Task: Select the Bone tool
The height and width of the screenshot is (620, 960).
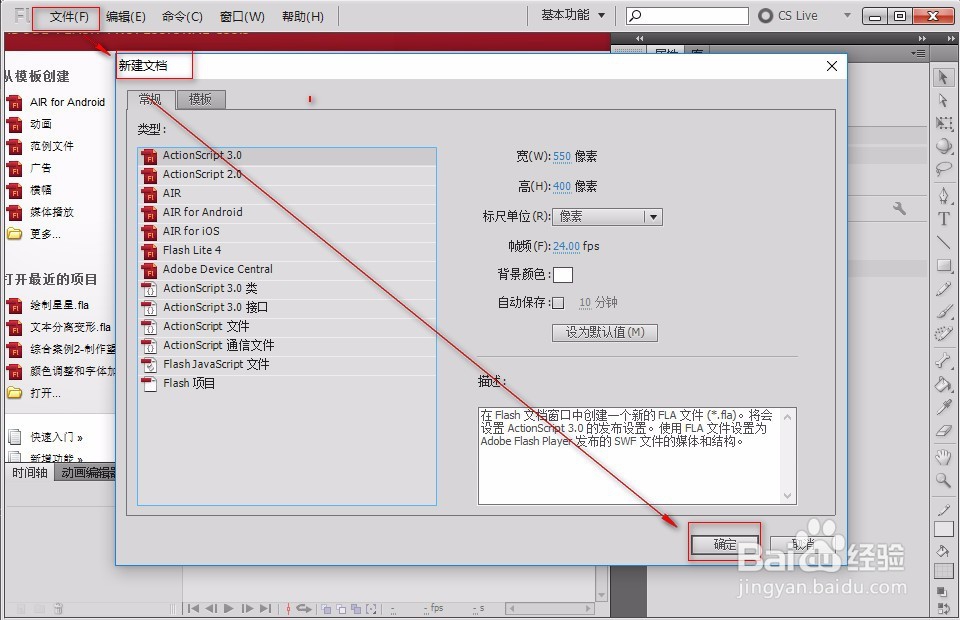Action: click(943, 360)
